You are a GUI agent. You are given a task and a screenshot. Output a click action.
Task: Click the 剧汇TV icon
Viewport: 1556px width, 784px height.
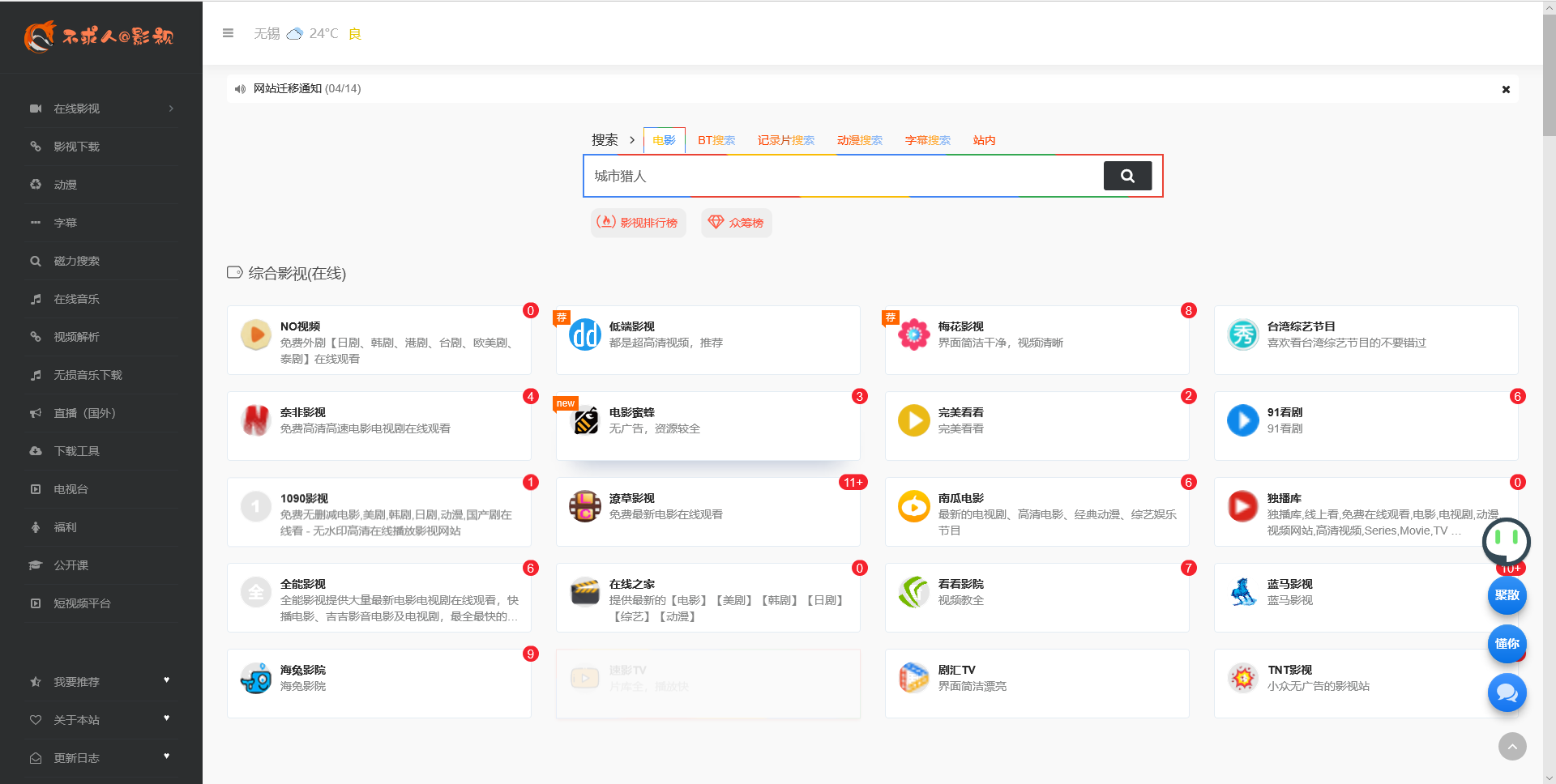914,678
